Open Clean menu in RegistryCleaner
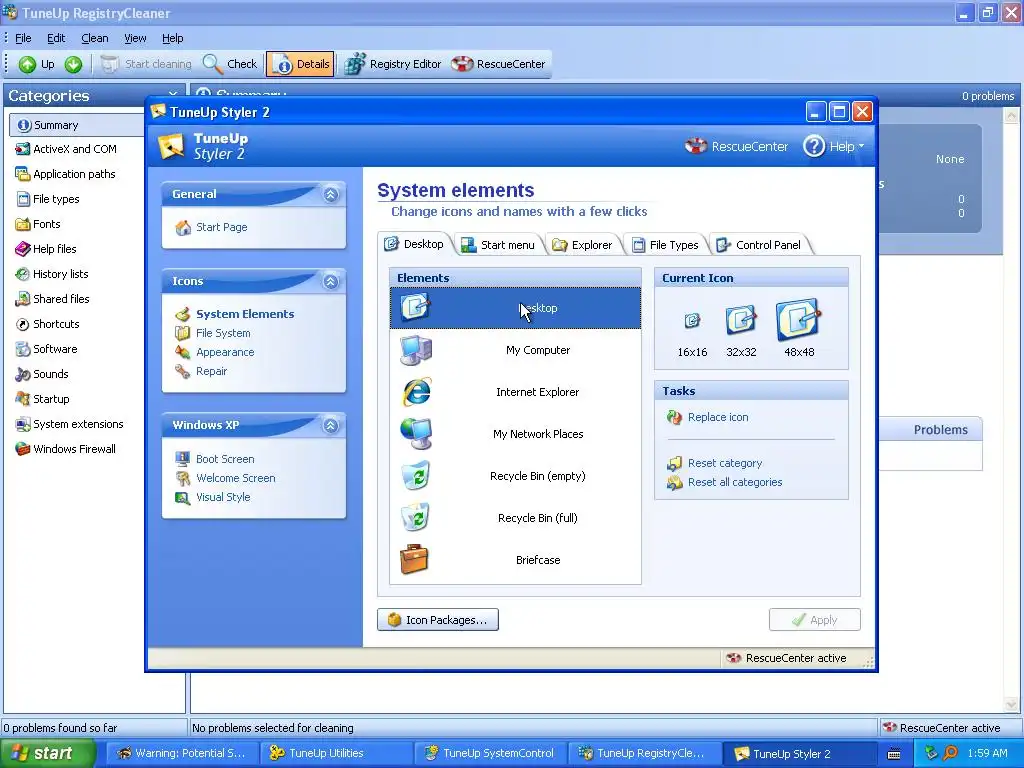This screenshot has width=1024, height=768. point(95,38)
